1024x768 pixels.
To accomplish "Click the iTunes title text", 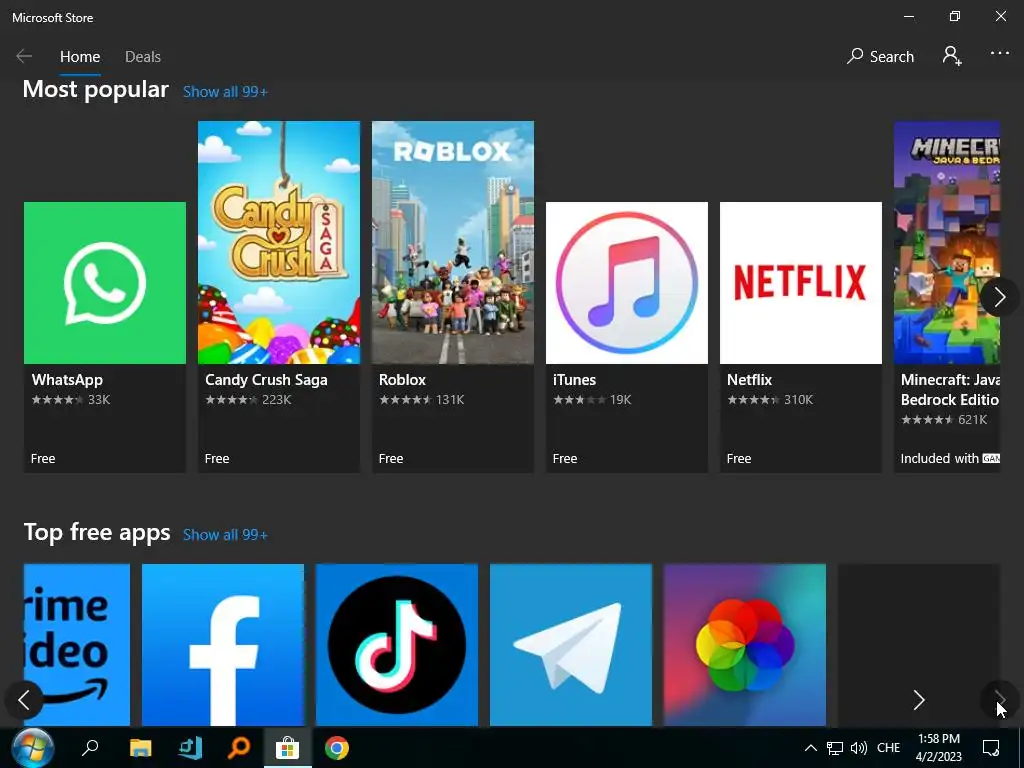I will (575, 379).
